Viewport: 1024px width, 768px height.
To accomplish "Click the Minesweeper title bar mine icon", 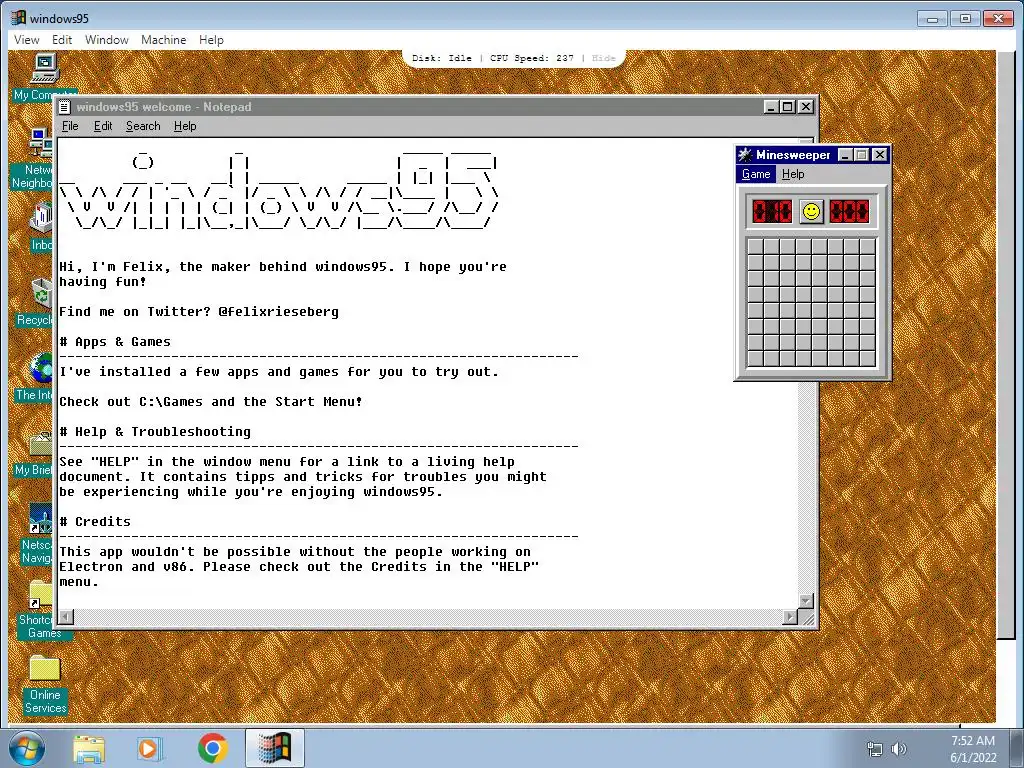I will (x=744, y=155).
